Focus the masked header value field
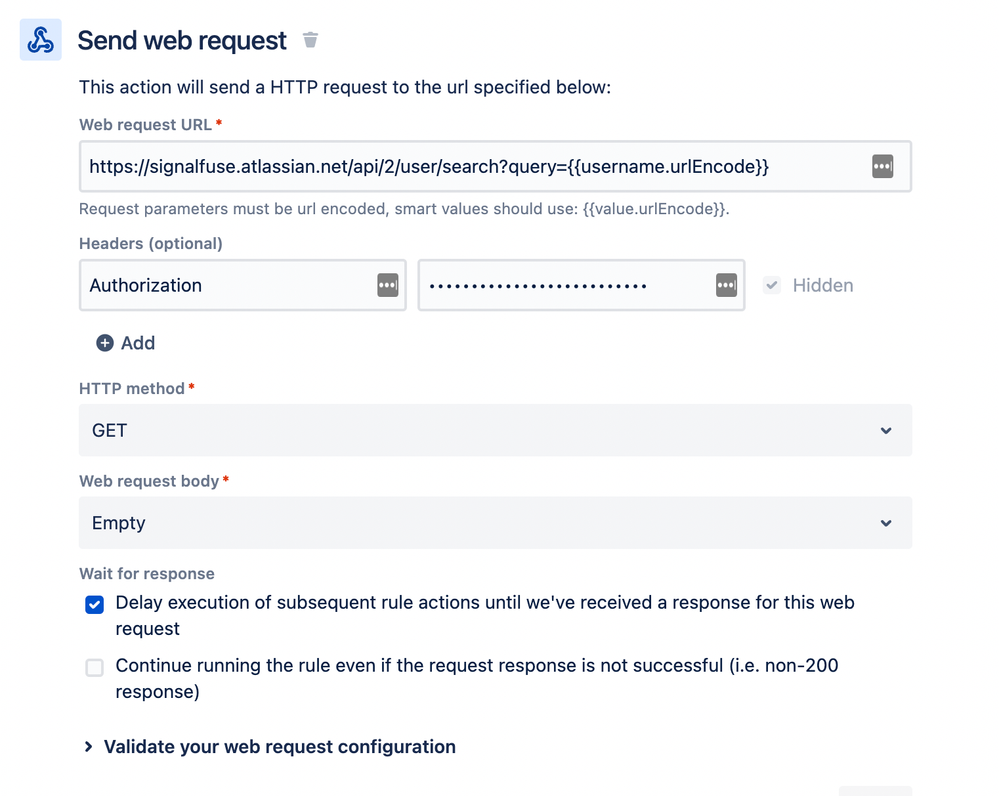Viewport: 999px width, 796px height. [x=565, y=285]
